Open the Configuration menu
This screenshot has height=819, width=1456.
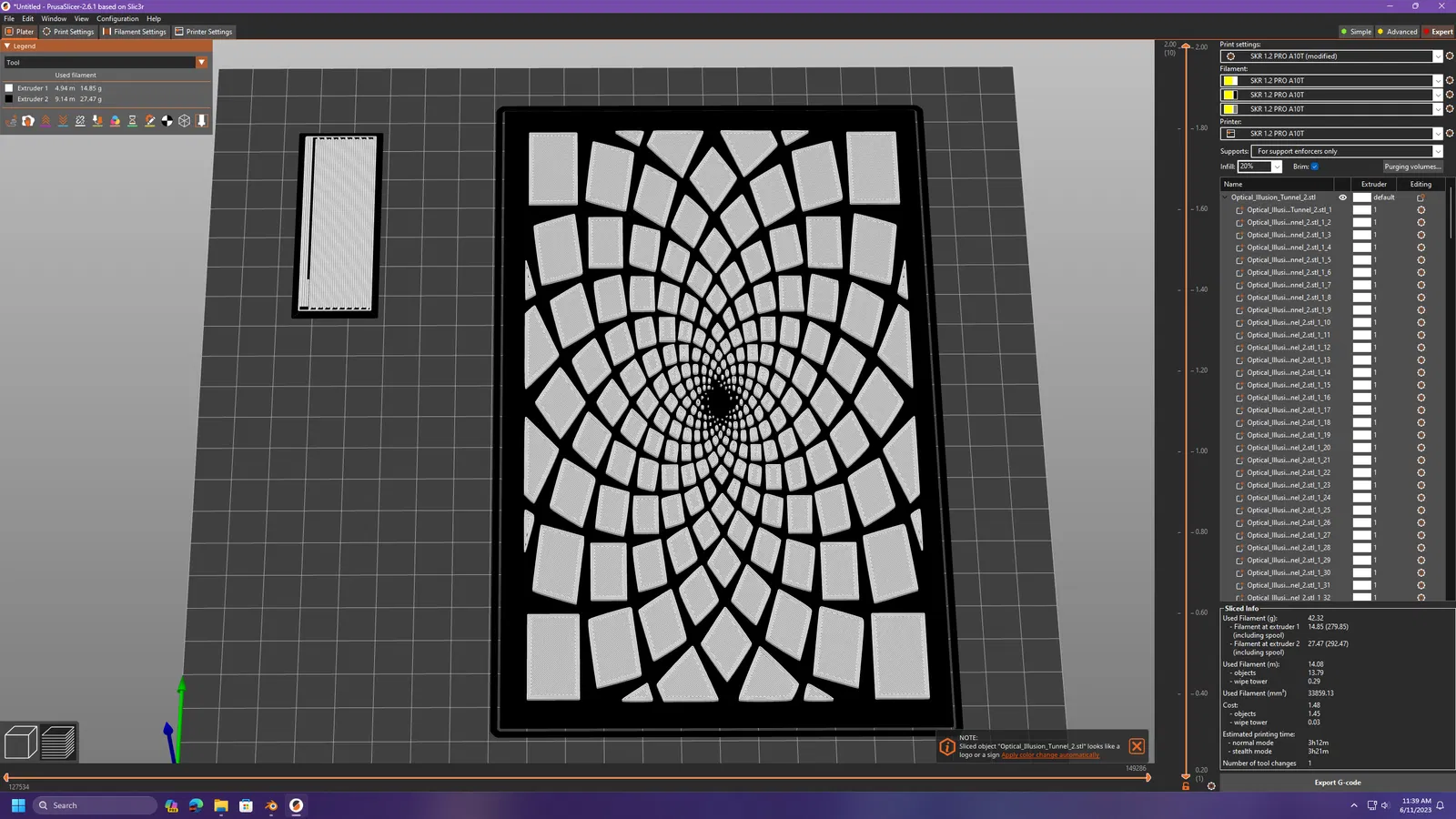tap(117, 18)
